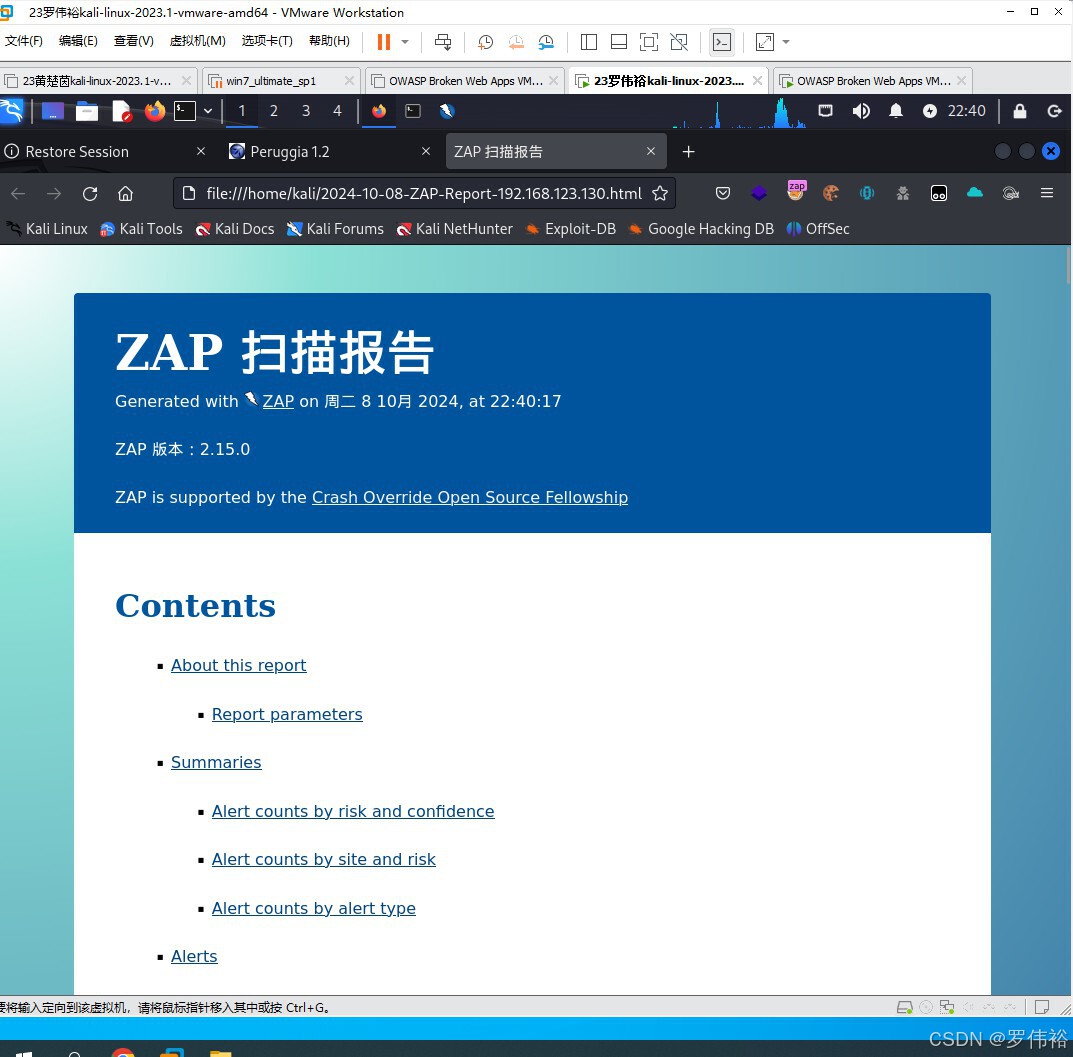Image resolution: width=1073 pixels, height=1057 pixels.
Task: Click the URL address bar
Action: tap(424, 194)
